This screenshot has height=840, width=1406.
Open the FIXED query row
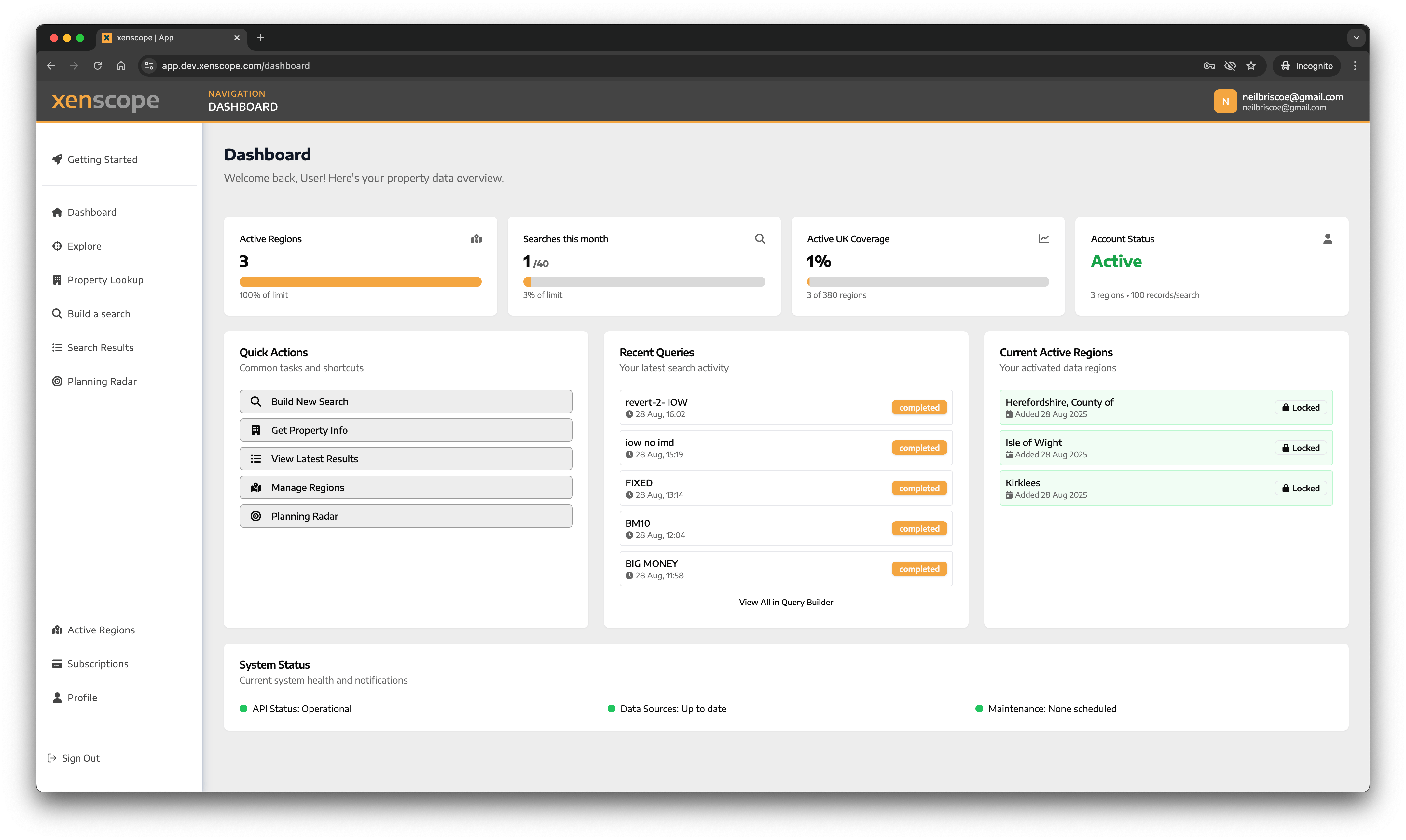786,488
